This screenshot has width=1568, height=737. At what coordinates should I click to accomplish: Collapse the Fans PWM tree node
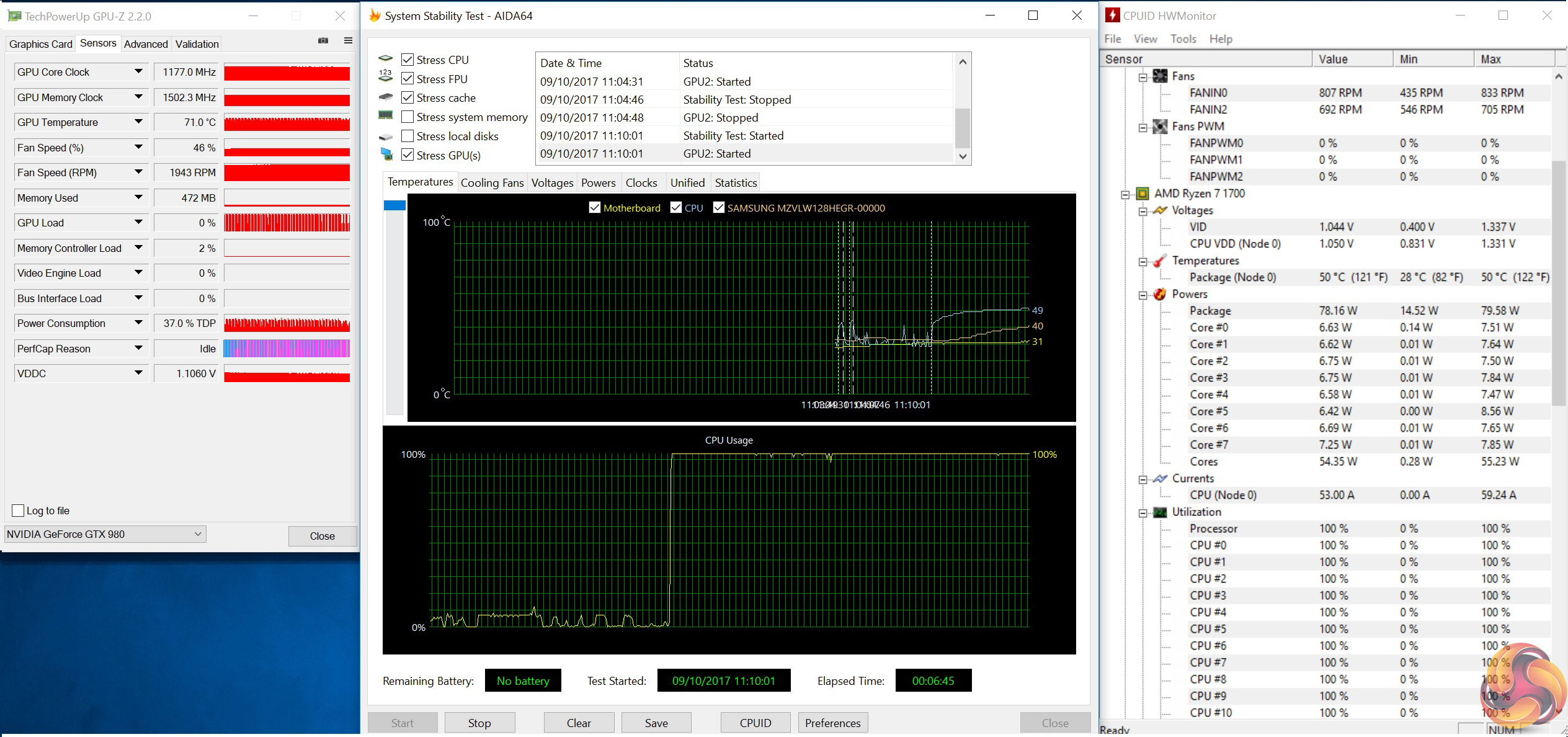(x=1143, y=127)
